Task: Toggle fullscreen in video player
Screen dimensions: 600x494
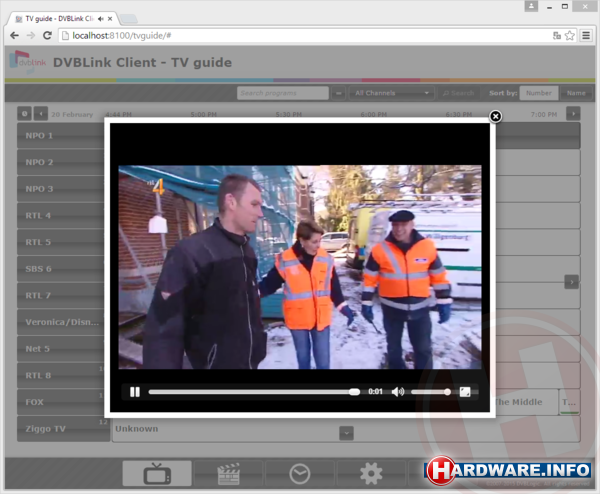Action: click(465, 392)
